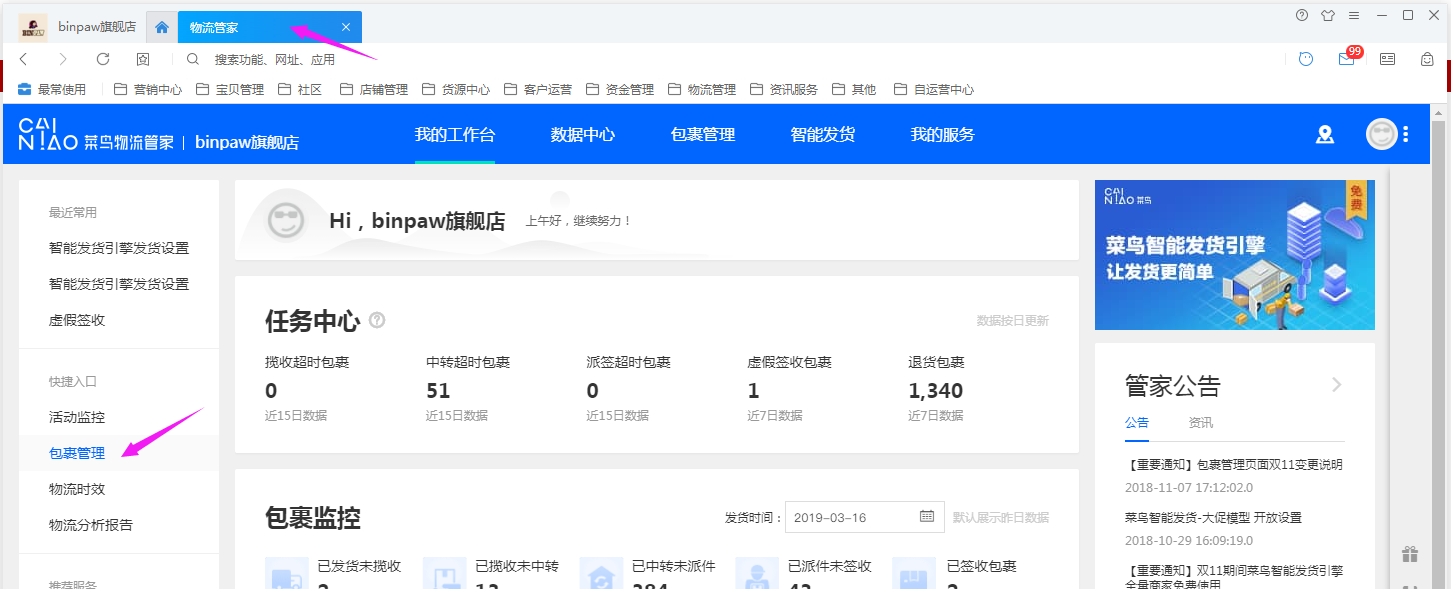Open the 菜鸟智能发货引擎 banner
The width and height of the screenshot is (1451, 589).
pyautogui.click(x=1235, y=255)
